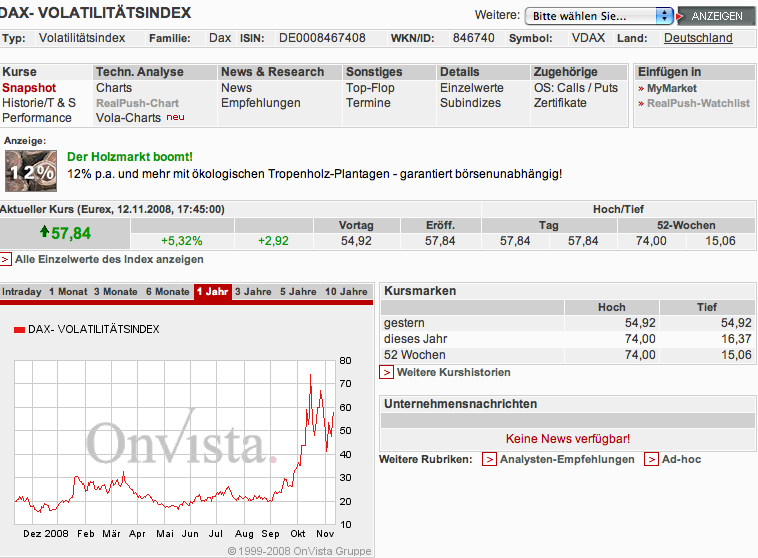The width and height of the screenshot is (758, 558).
Task: Click the VDAX symbol value
Action: (x=588, y=38)
